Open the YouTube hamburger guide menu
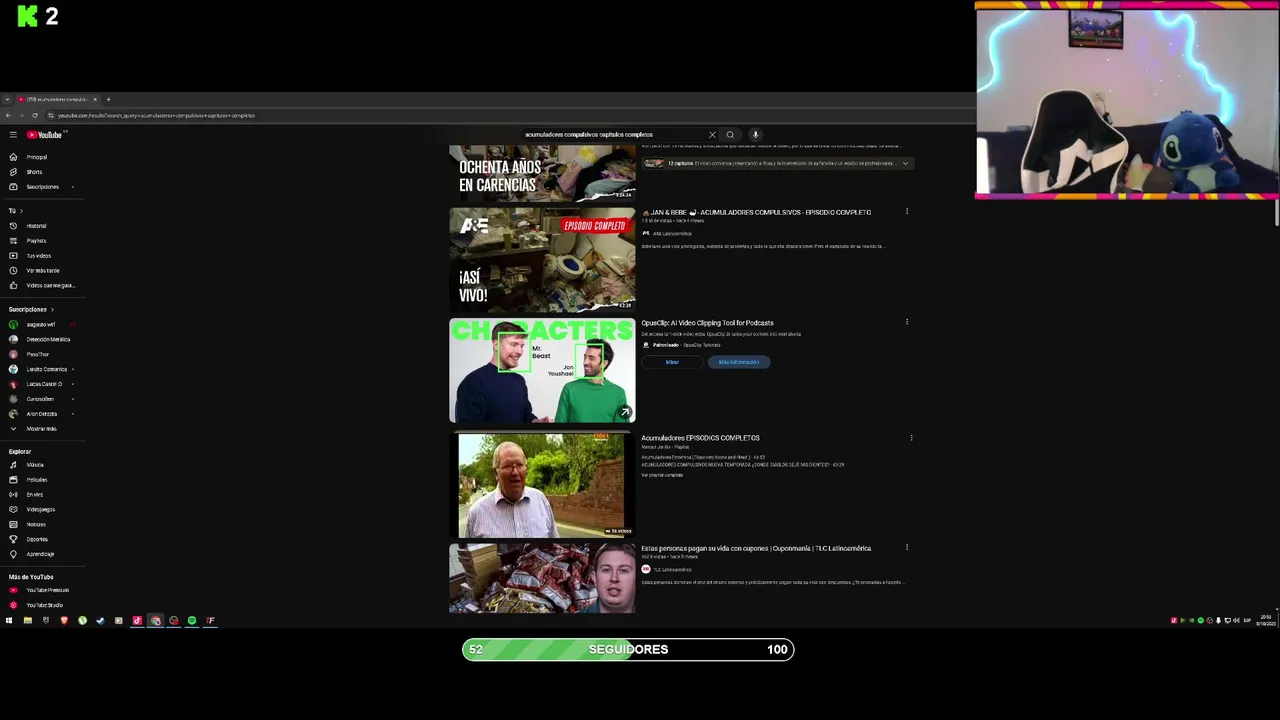The width and height of the screenshot is (1280, 720). tap(12, 135)
